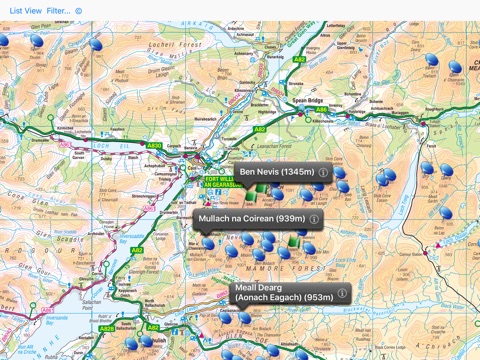Select the blue pin below Glen Pean label

[37, 41]
